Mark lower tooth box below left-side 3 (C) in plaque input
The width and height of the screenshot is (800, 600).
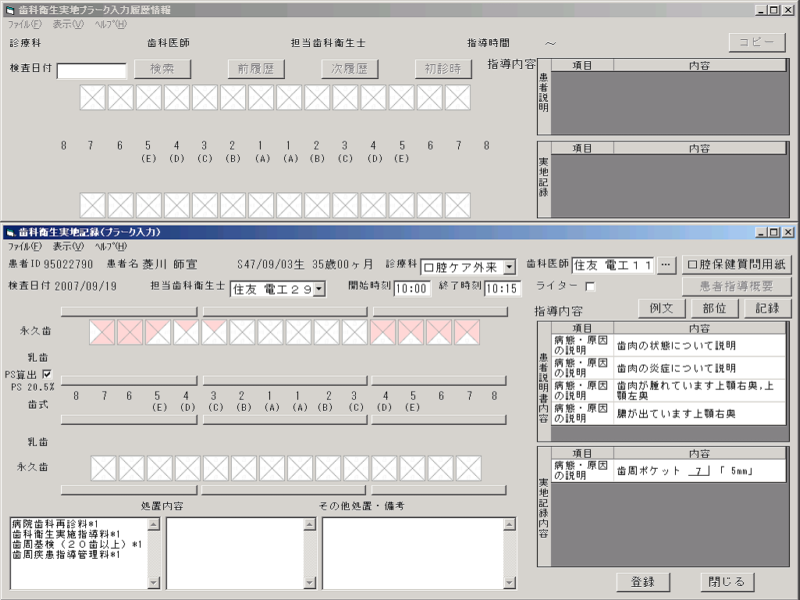pos(215,468)
